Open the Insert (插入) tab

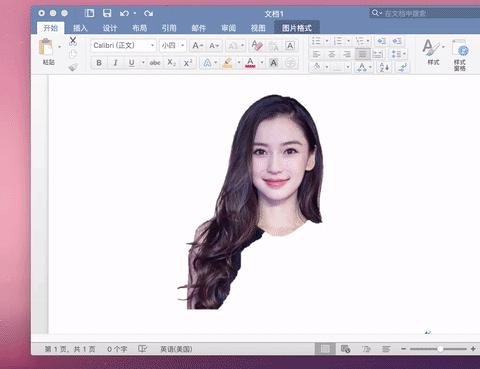[80, 28]
